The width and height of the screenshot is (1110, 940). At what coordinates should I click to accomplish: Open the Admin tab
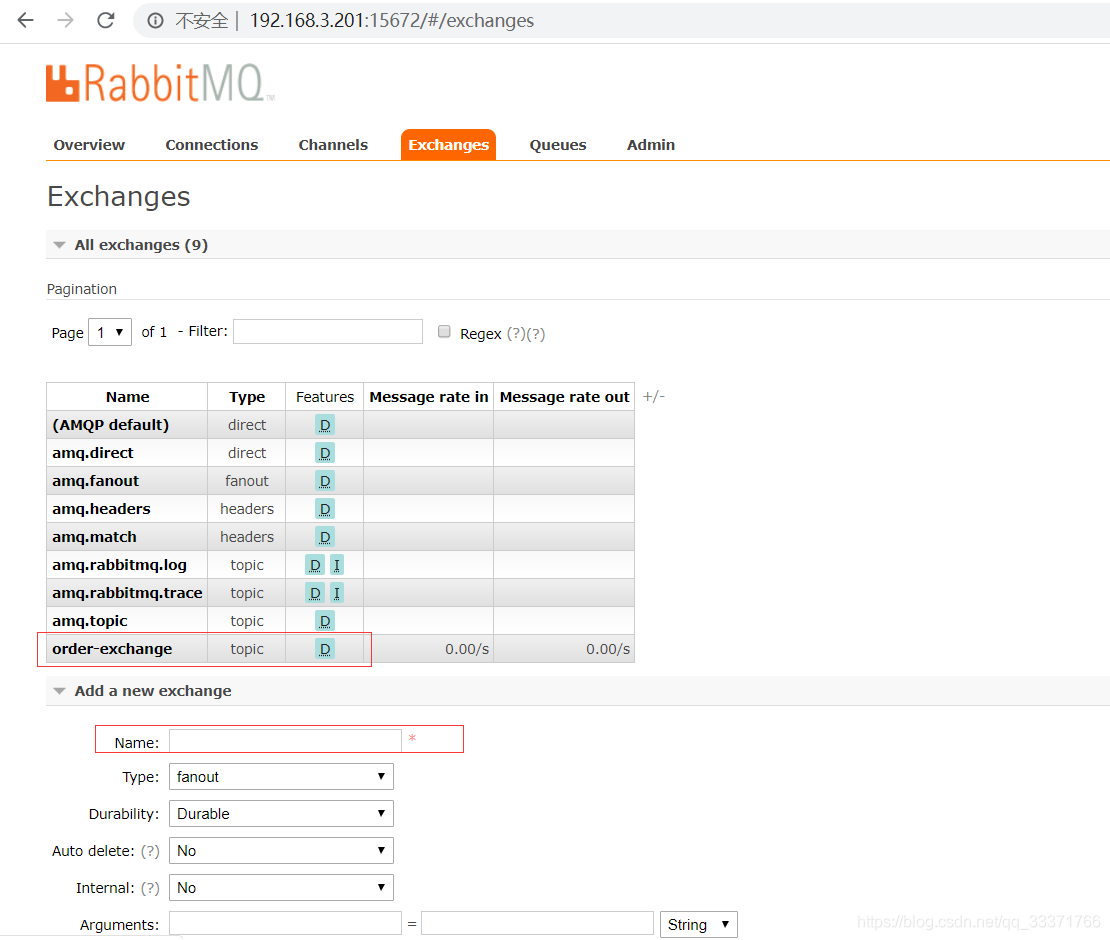pyautogui.click(x=650, y=144)
